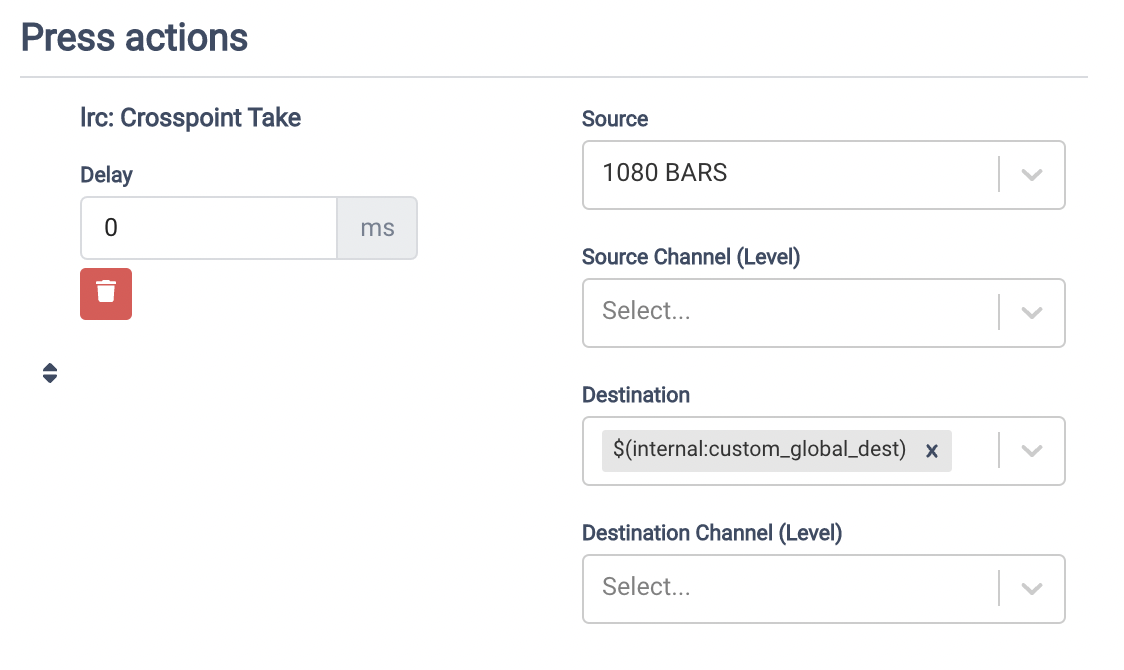Click the Destination Channel (Level) label

click(712, 533)
